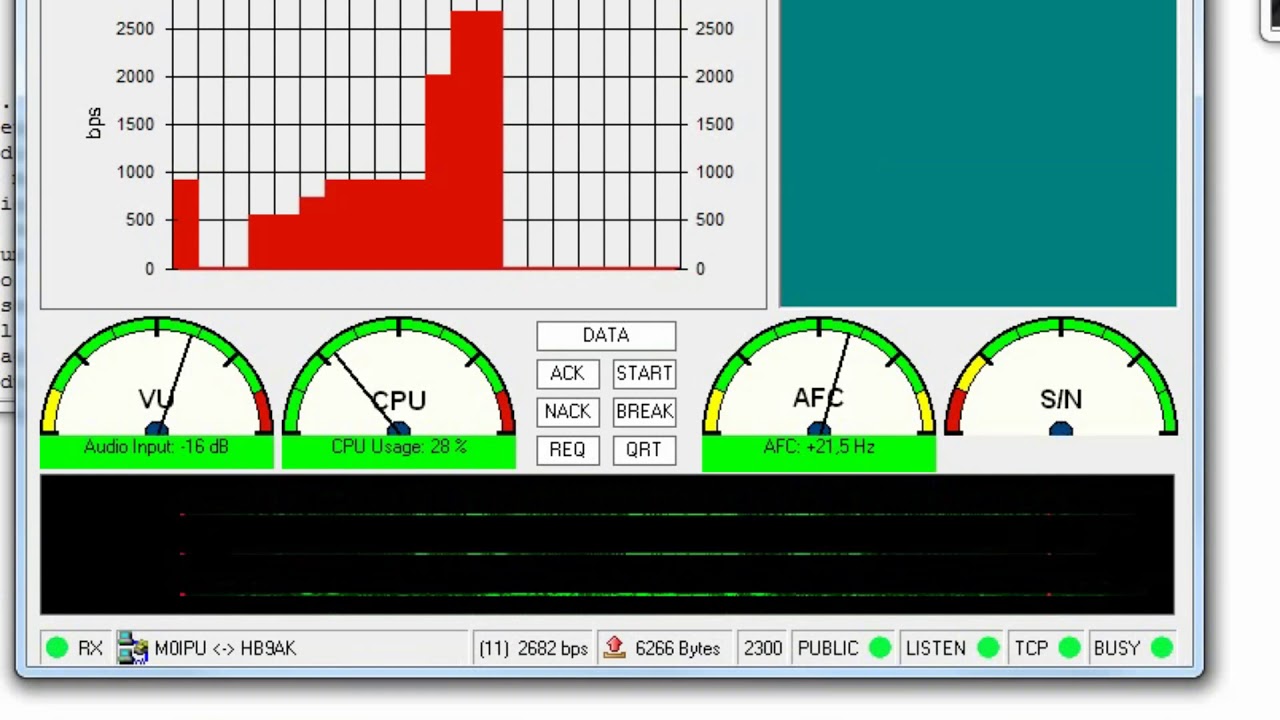Viewport: 1280px width, 720px height.
Task: Click the green LISTEN indicator LED
Action: point(988,648)
